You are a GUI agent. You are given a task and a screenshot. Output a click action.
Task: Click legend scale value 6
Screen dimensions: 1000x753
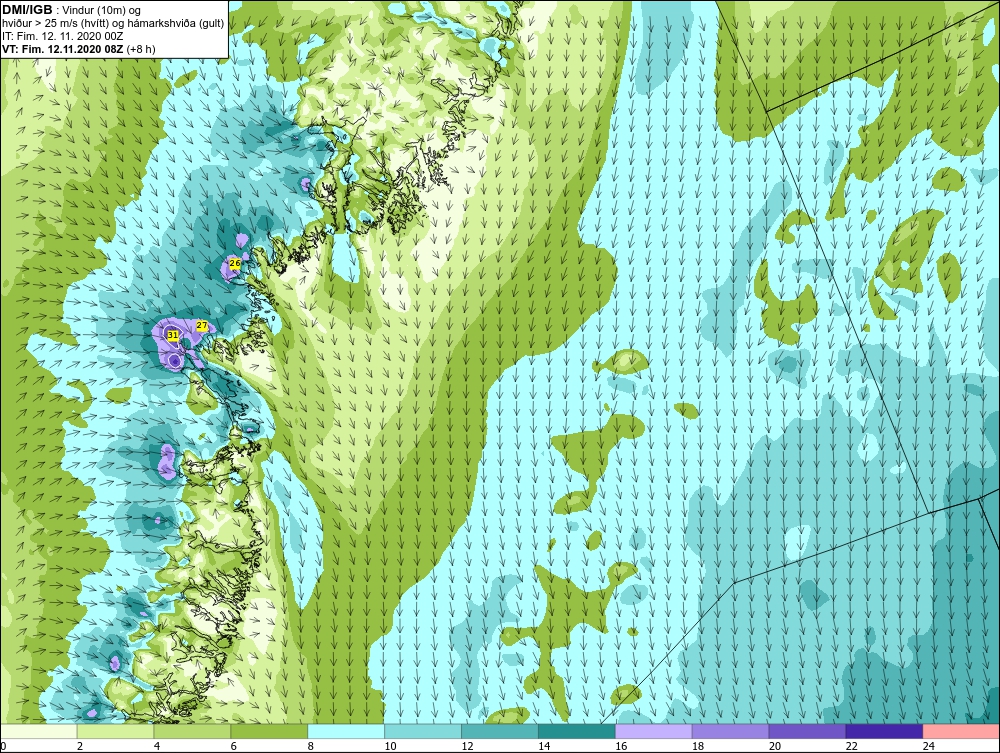pyautogui.click(x=233, y=746)
